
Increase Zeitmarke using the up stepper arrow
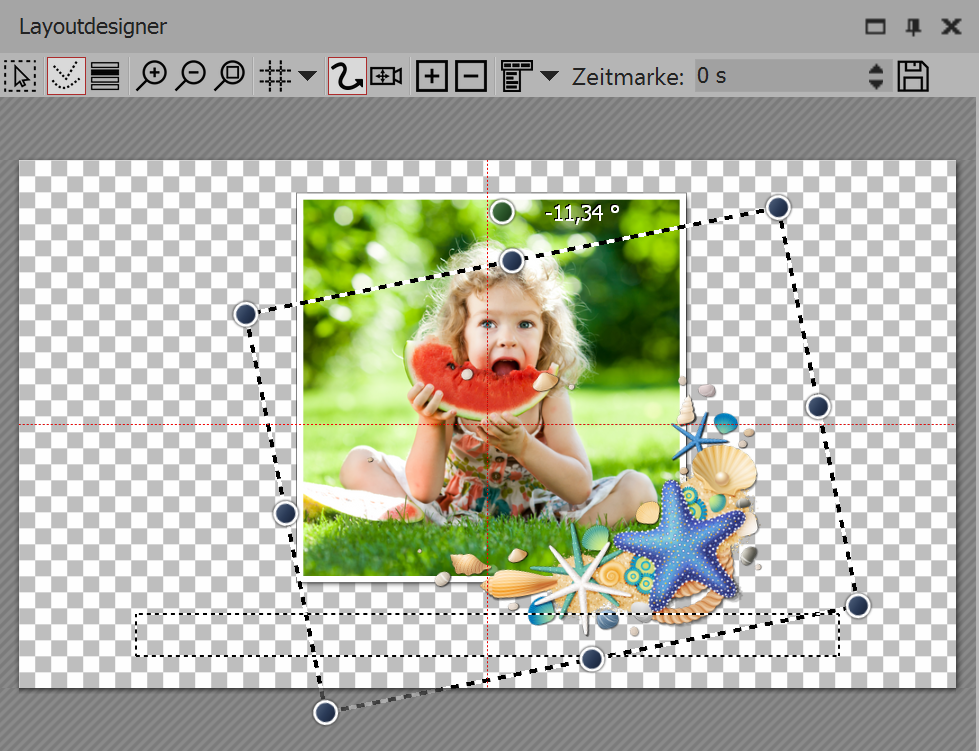(875, 69)
